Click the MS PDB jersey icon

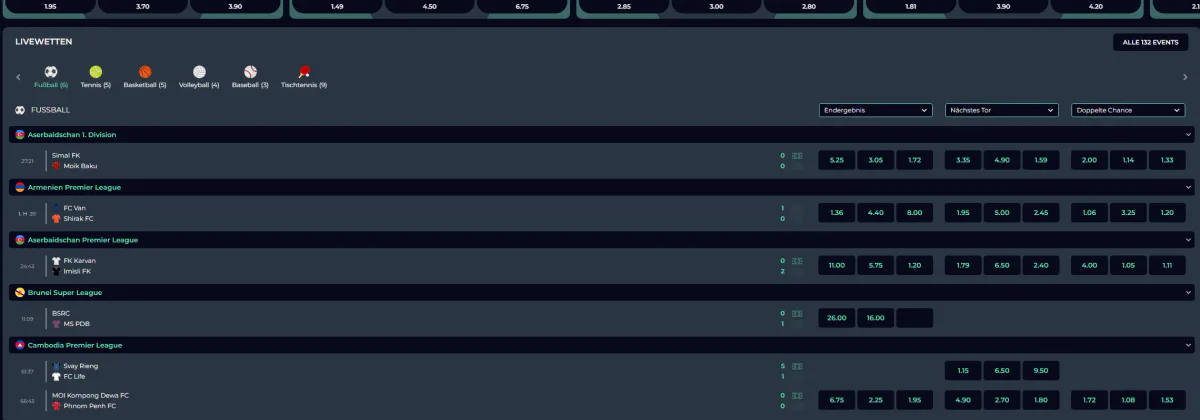pyautogui.click(x=57, y=324)
